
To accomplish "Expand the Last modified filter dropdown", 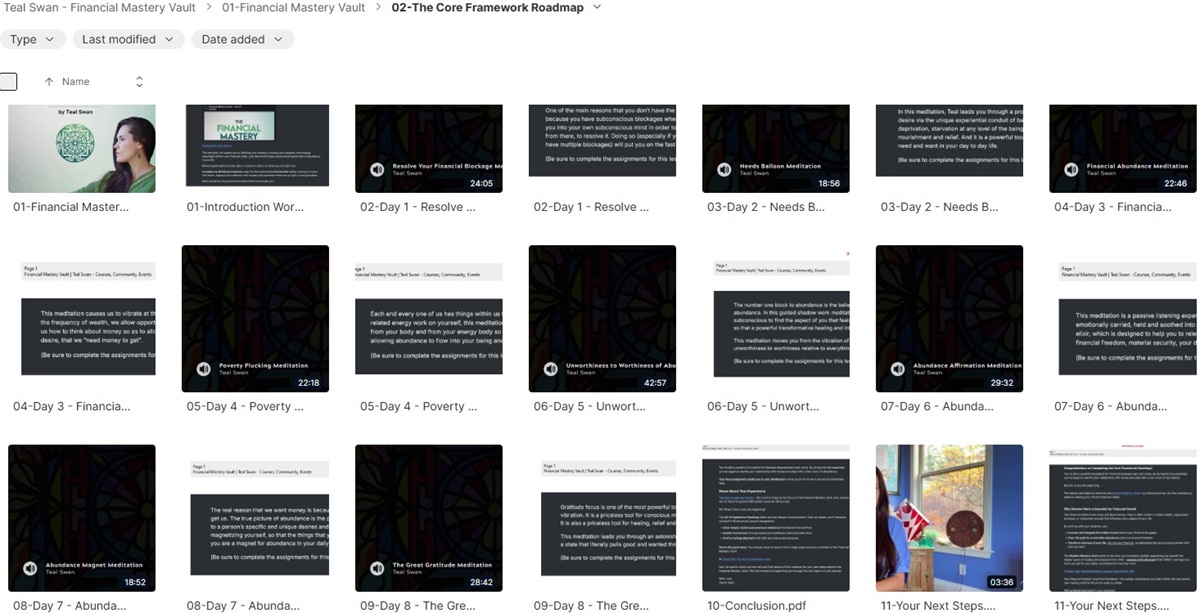I will pyautogui.click(x=128, y=39).
